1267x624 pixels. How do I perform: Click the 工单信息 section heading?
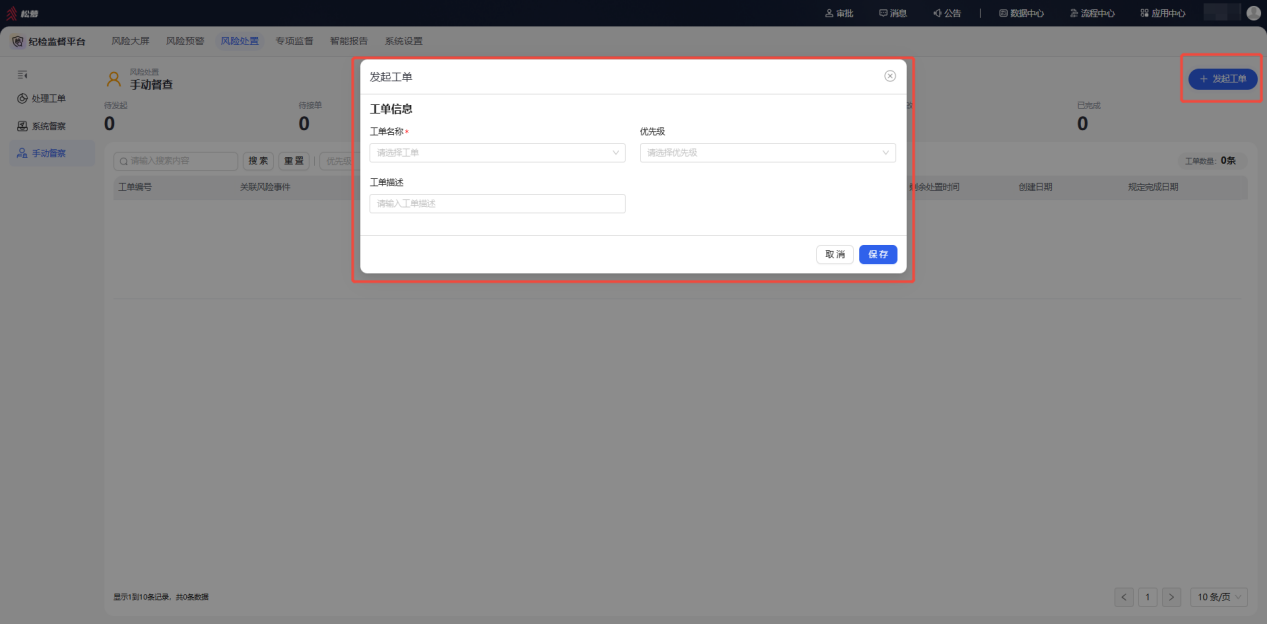[391, 109]
